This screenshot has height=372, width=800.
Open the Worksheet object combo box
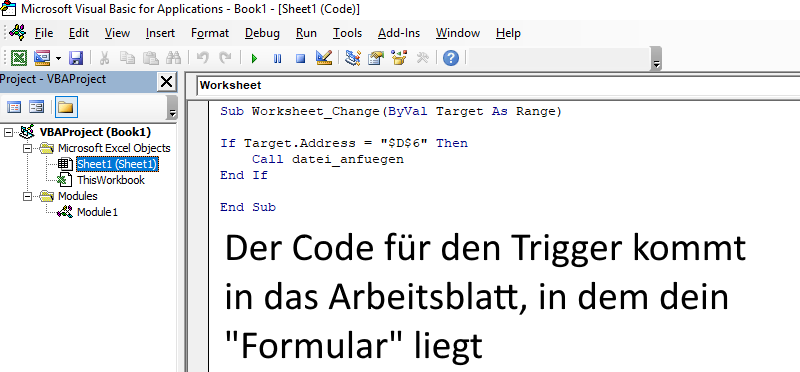tap(497, 85)
